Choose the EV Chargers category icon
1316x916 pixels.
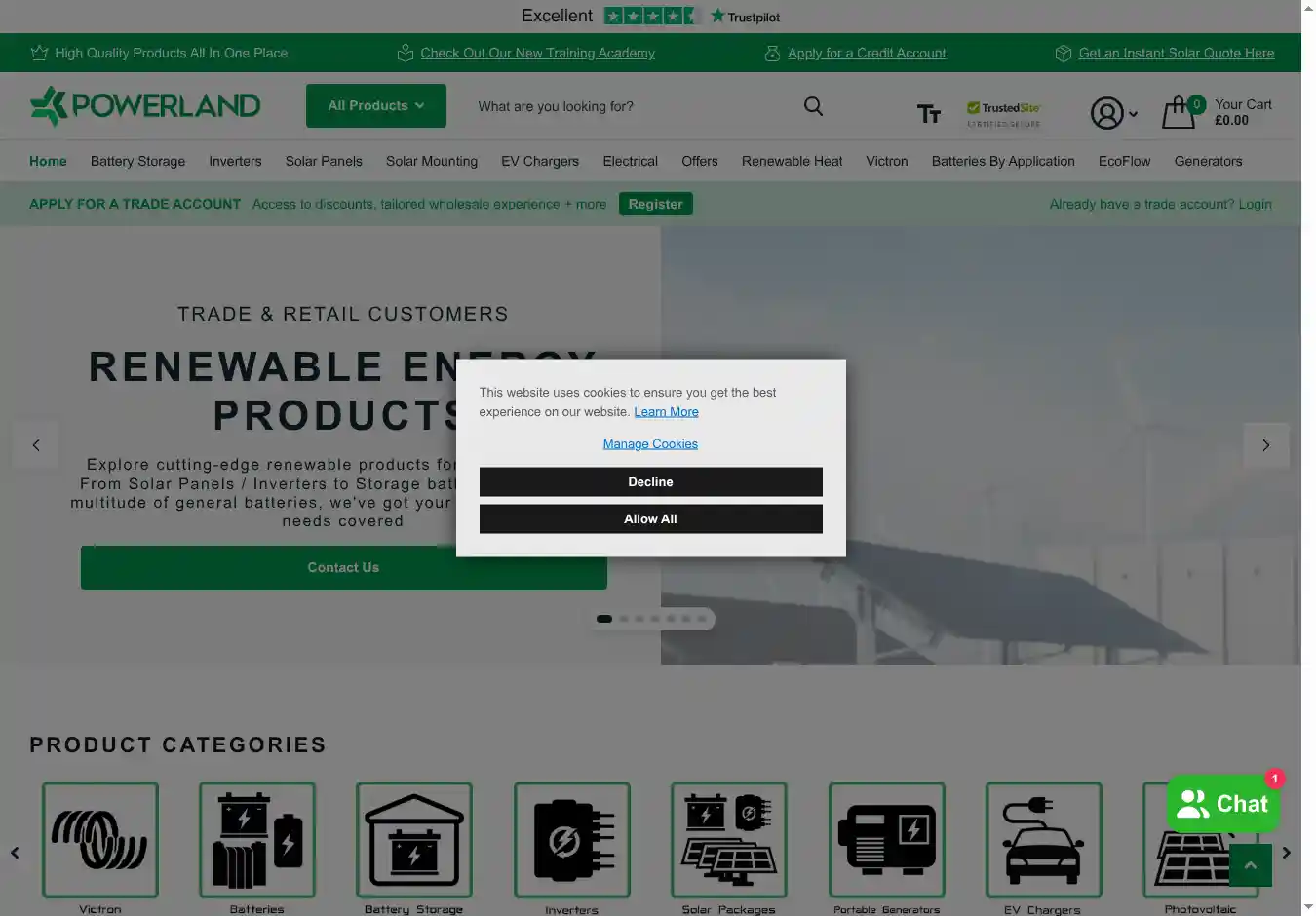(x=1043, y=839)
